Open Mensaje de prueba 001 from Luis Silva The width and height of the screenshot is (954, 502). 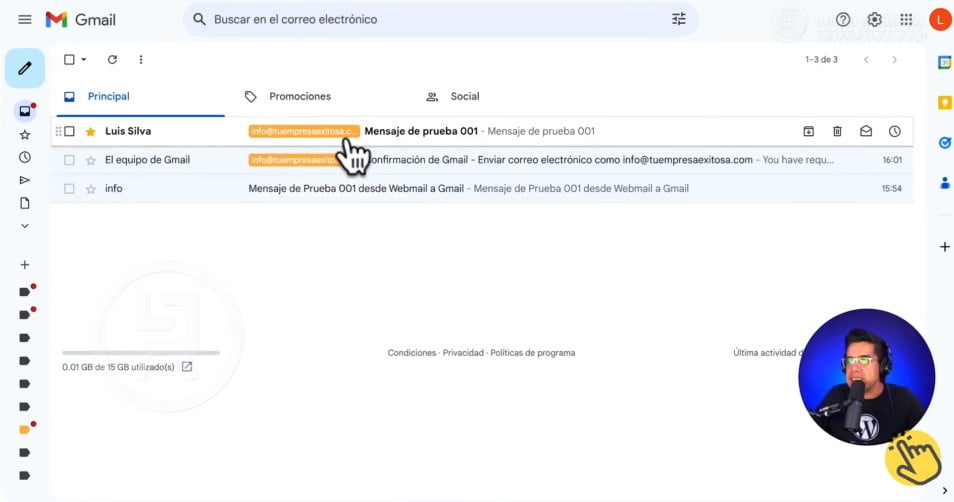click(x=421, y=131)
